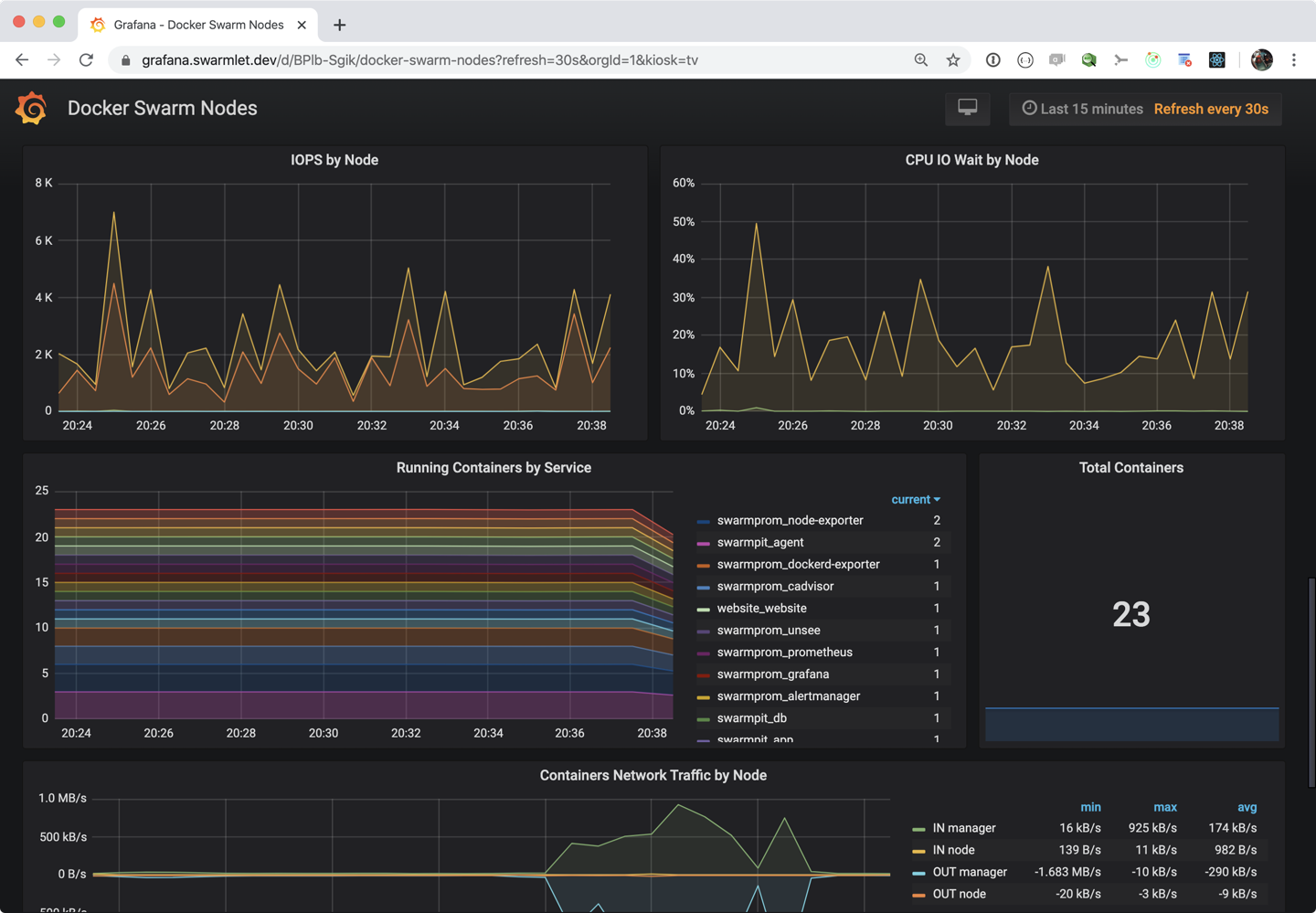Open the browser zoom magnifier icon
Viewport: 1316px width, 913px height.
click(x=921, y=60)
